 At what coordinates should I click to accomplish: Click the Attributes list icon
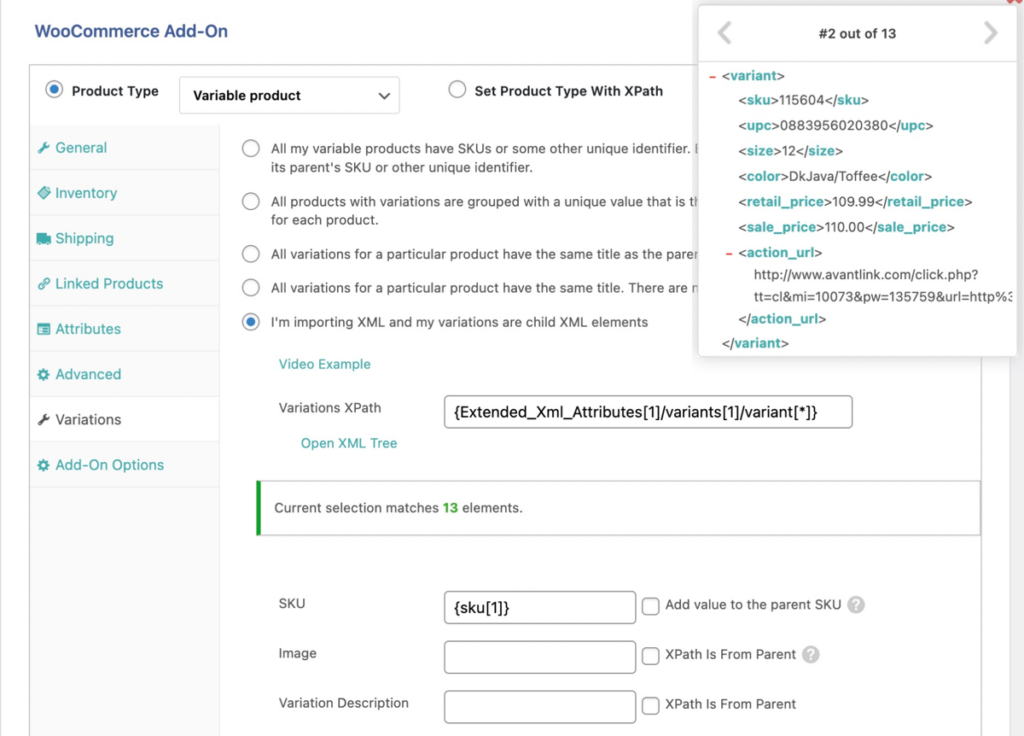pyautogui.click(x=44, y=329)
